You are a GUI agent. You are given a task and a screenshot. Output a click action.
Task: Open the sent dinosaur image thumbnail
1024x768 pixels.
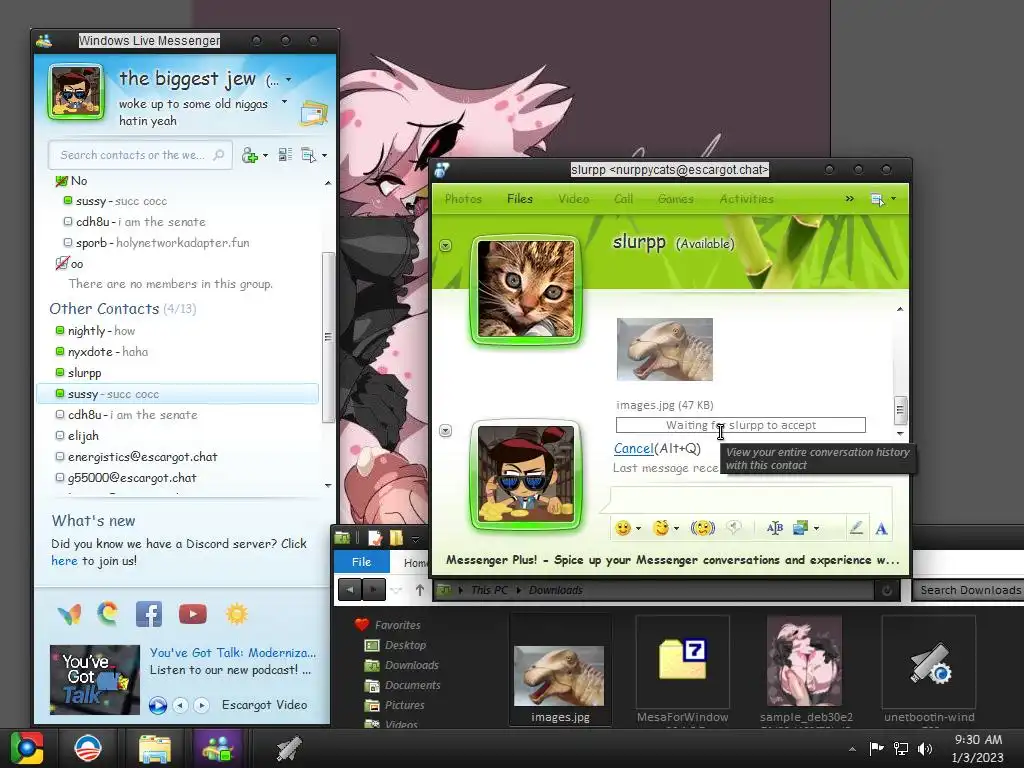665,349
